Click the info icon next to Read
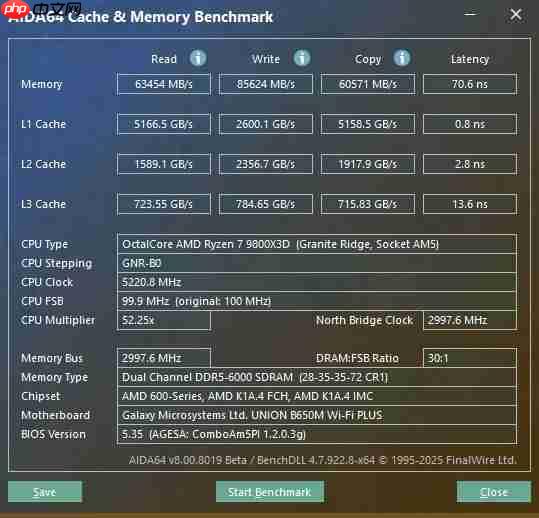 tap(198, 58)
